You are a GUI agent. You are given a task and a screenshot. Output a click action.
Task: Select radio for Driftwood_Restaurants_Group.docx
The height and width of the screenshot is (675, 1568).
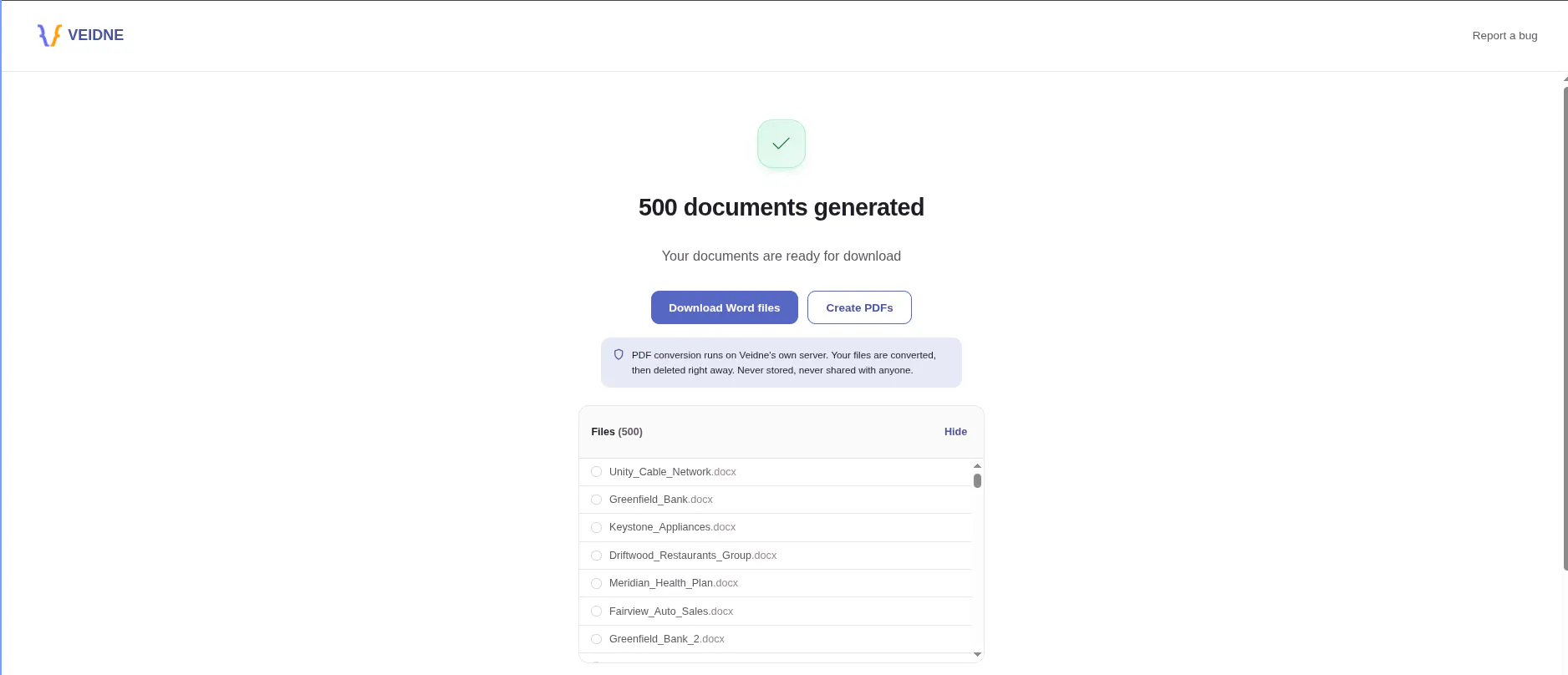[596, 556]
